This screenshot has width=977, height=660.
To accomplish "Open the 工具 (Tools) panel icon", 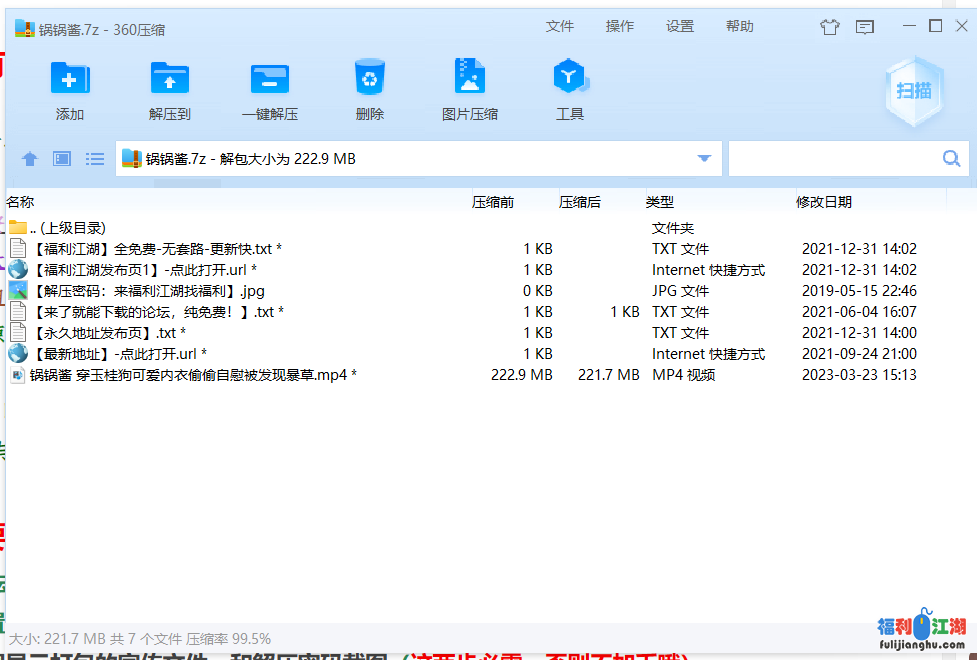I will tap(569, 88).
